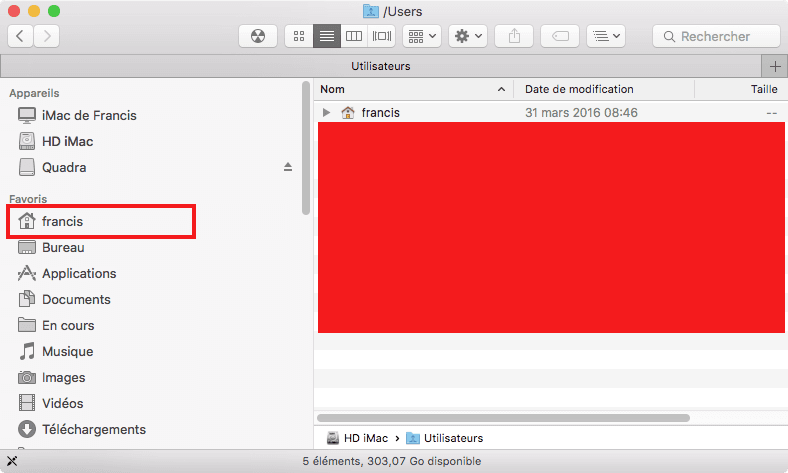Image resolution: width=788 pixels, height=473 pixels.
Task: Click the Rechercher search field
Action: pyautogui.click(x=716, y=36)
